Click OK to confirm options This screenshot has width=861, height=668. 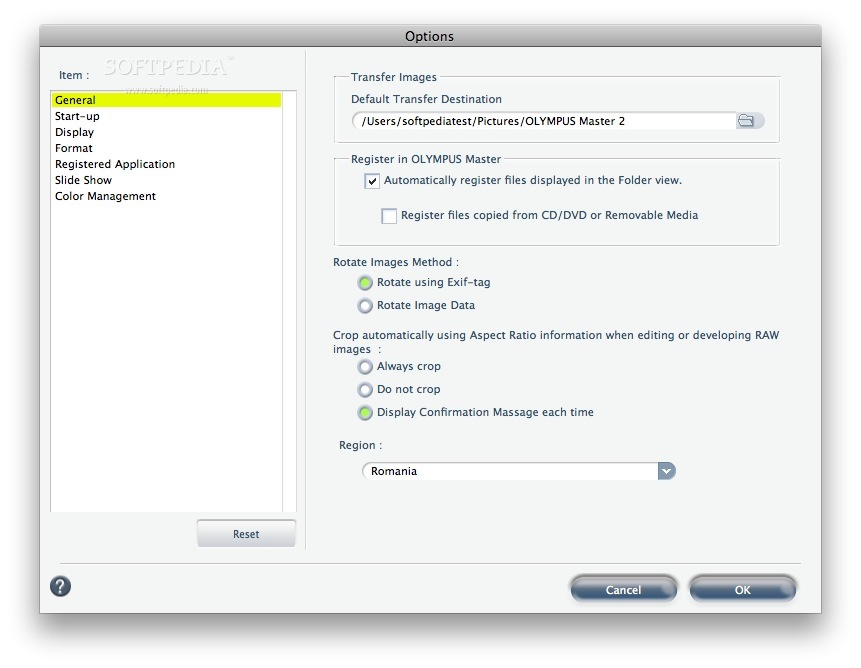pyautogui.click(x=742, y=589)
